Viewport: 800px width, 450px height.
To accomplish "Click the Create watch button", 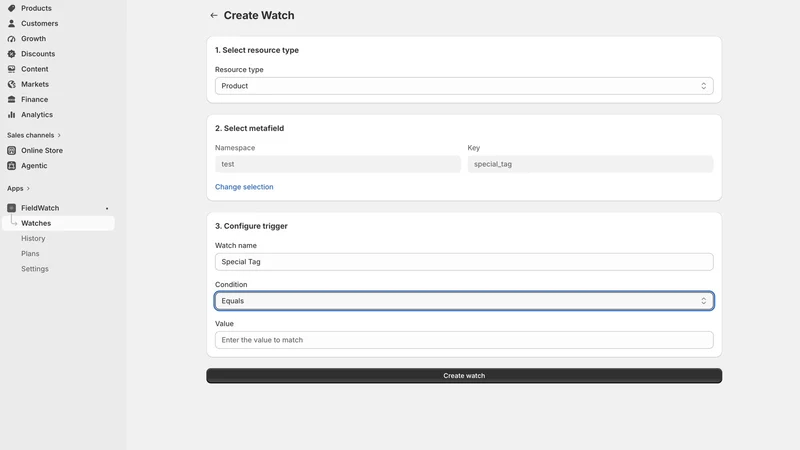I will [464, 376].
